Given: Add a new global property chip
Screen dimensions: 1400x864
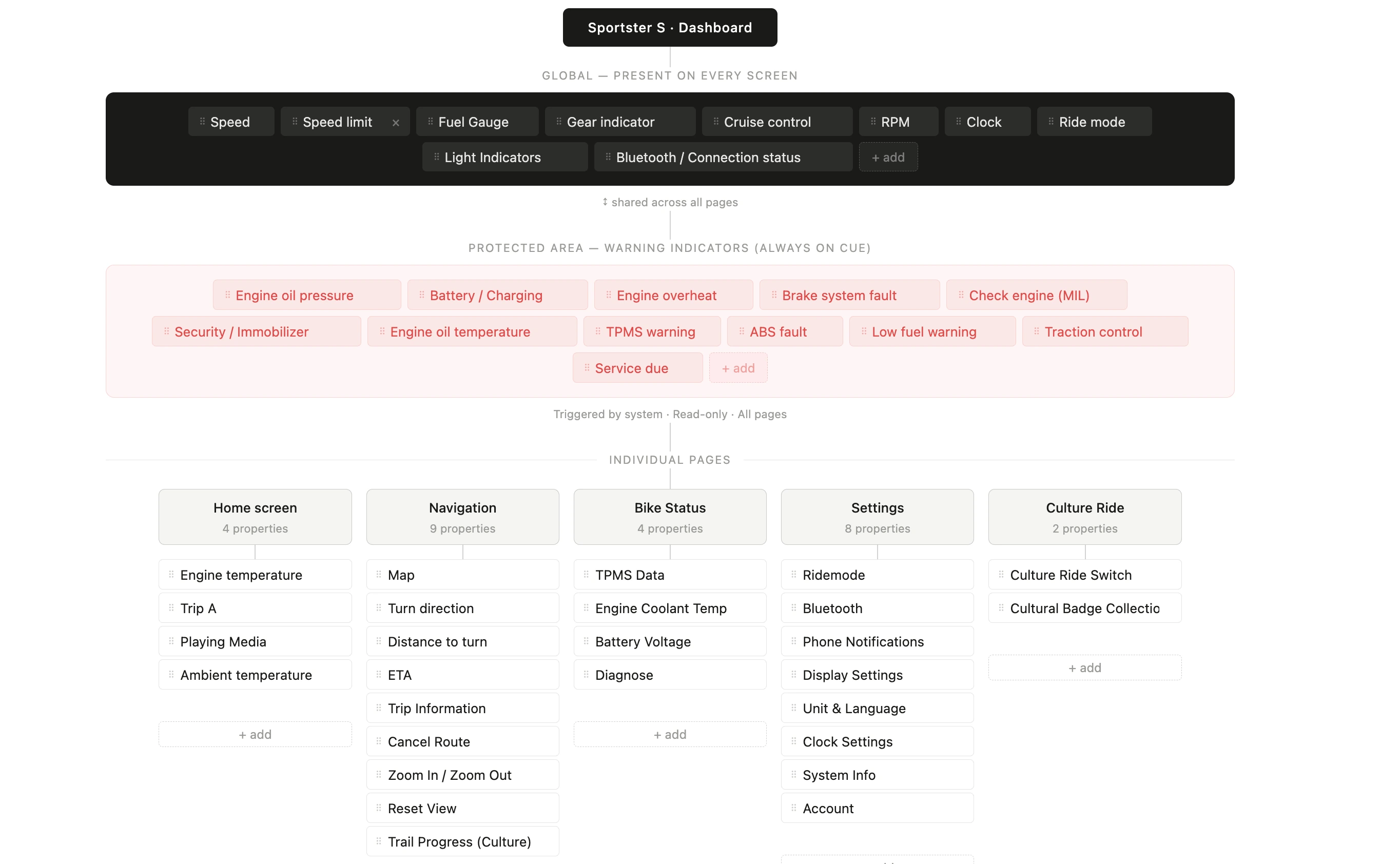Looking at the screenshot, I should (888, 157).
